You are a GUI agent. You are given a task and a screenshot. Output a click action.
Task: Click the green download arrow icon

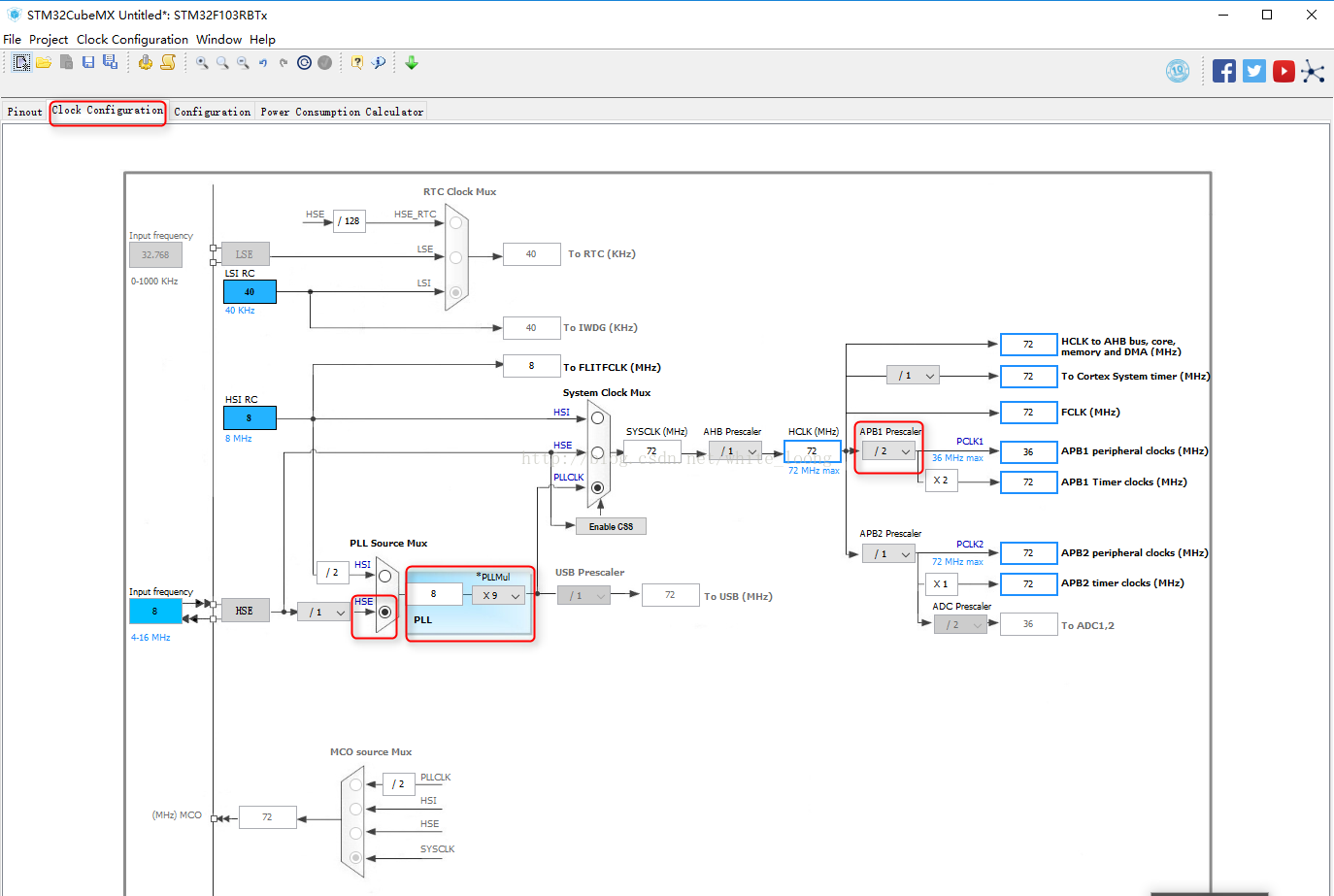click(x=412, y=63)
